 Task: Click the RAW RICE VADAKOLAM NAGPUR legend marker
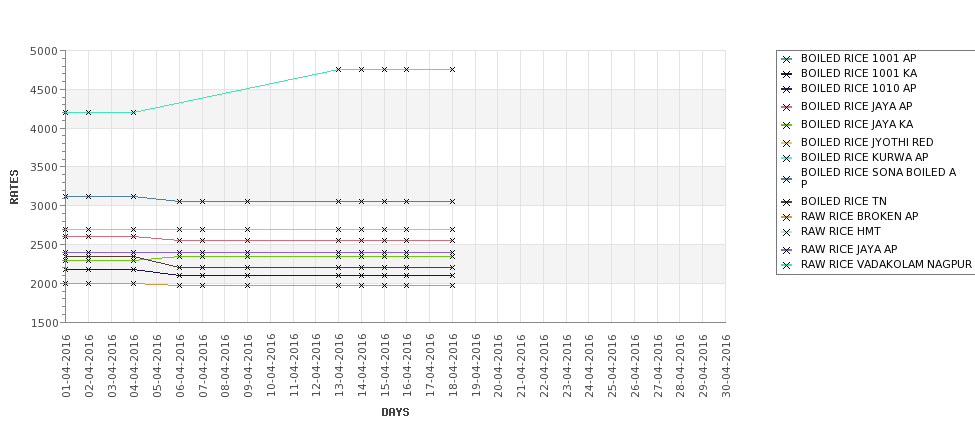pos(787,265)
